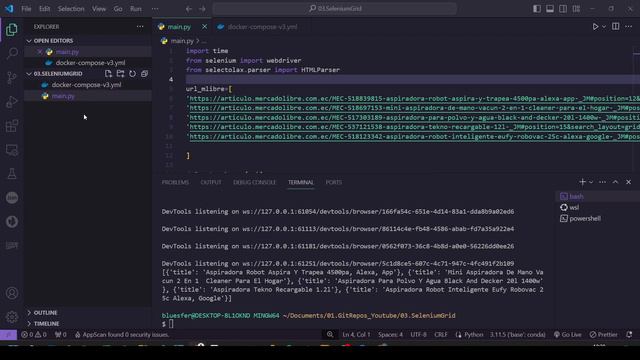640x360 pixels.
Task: Change Python language mode in status bar
Action: [473, 335]
